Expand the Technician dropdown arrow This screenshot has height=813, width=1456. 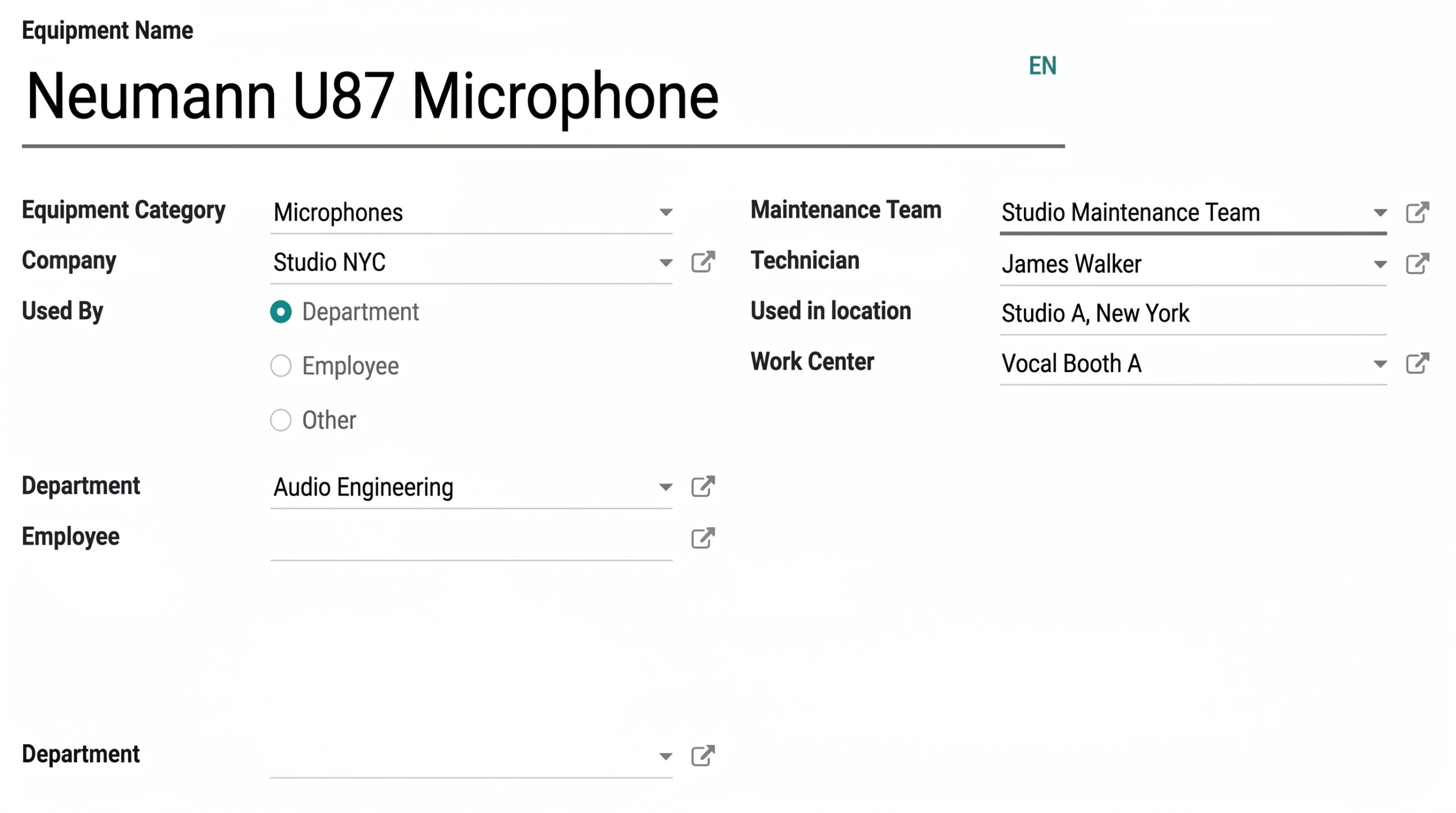[x=1380, y=265]
